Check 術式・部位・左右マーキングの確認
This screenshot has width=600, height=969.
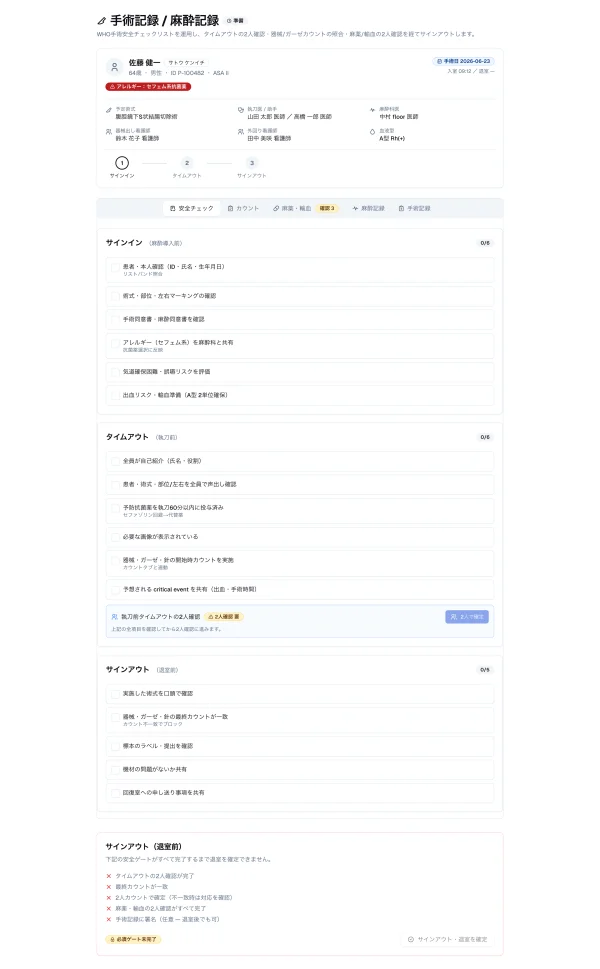pyautogui.click(x=115, y=296)
